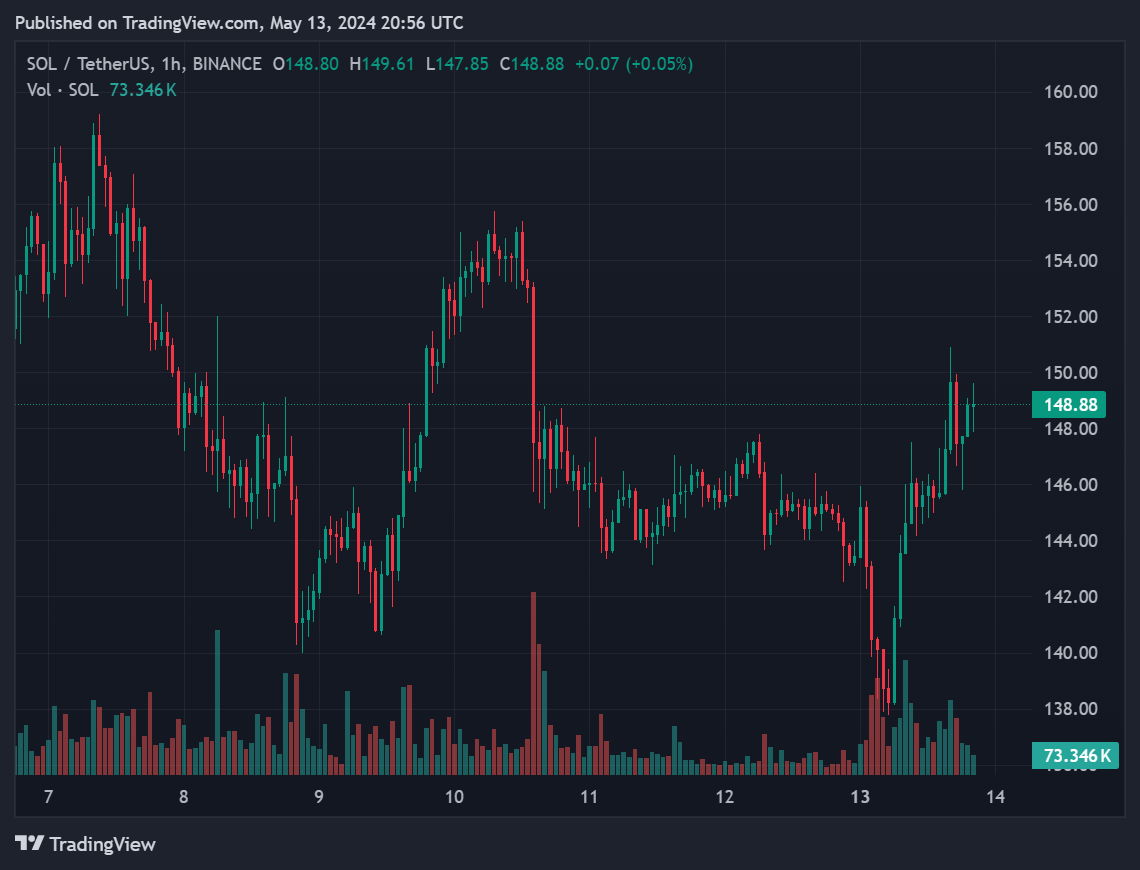This screenshot has height=870, width=1140.
Task: Click the TradingView wordmark at bottom left
Action: point(102,844)
